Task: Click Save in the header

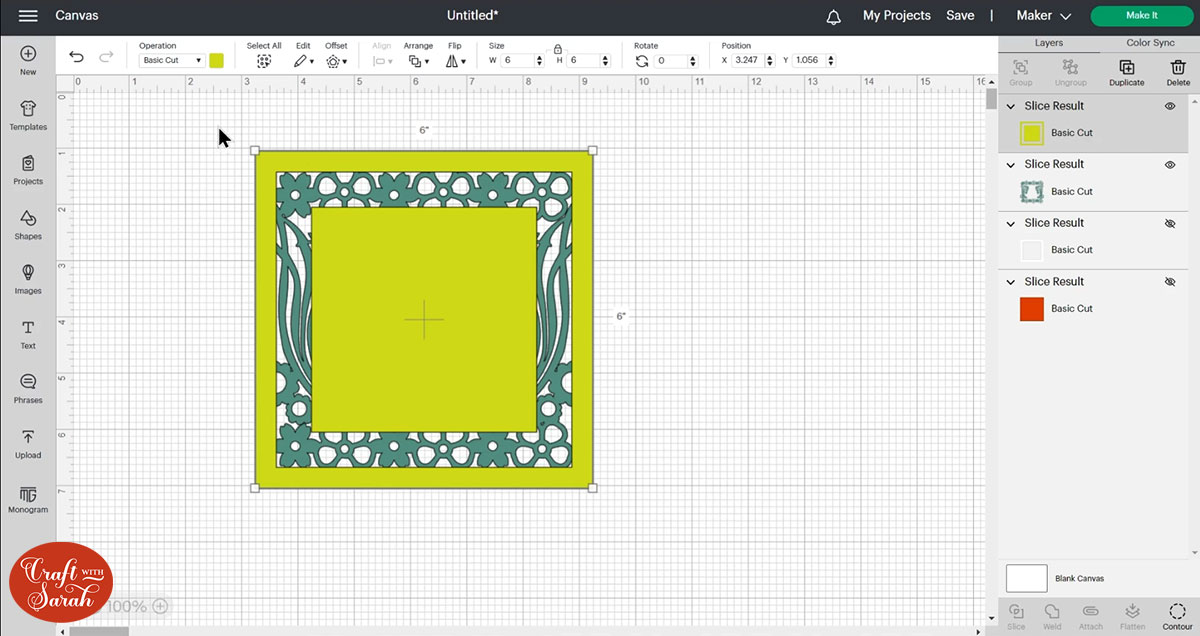Action: (960, 16)
